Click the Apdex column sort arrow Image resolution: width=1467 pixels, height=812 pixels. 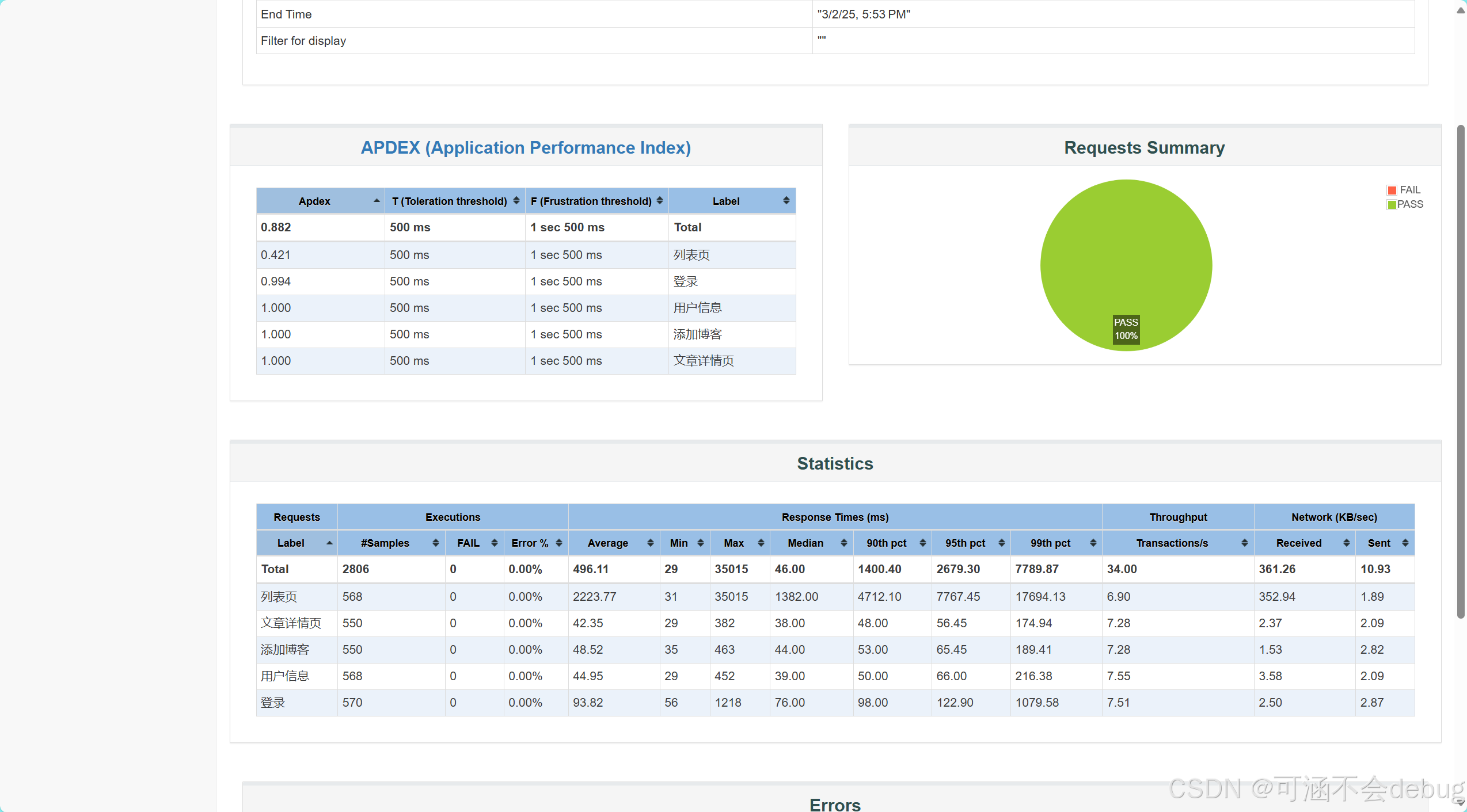376,200
